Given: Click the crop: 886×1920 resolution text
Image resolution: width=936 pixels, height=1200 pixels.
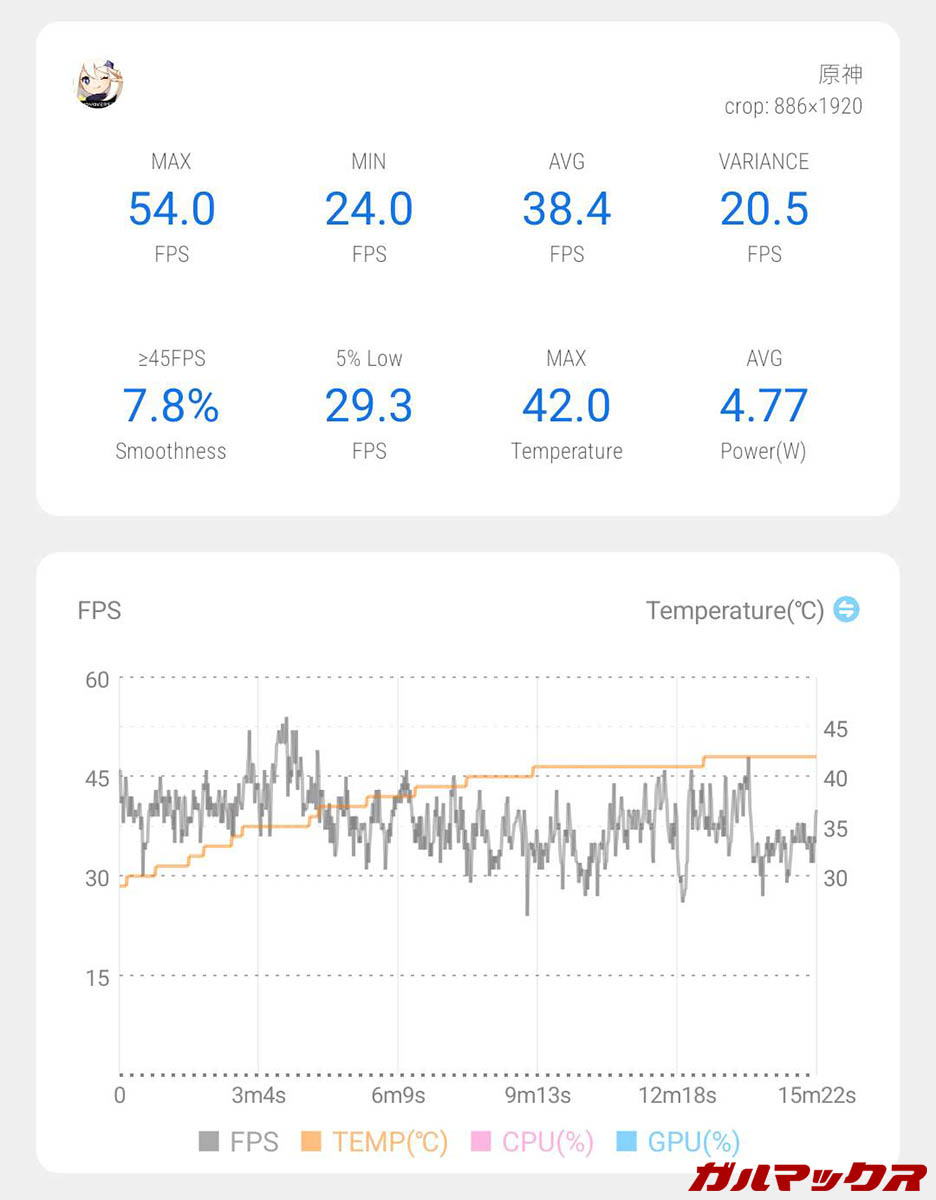Looking at the screenshot, I should 793,106.
